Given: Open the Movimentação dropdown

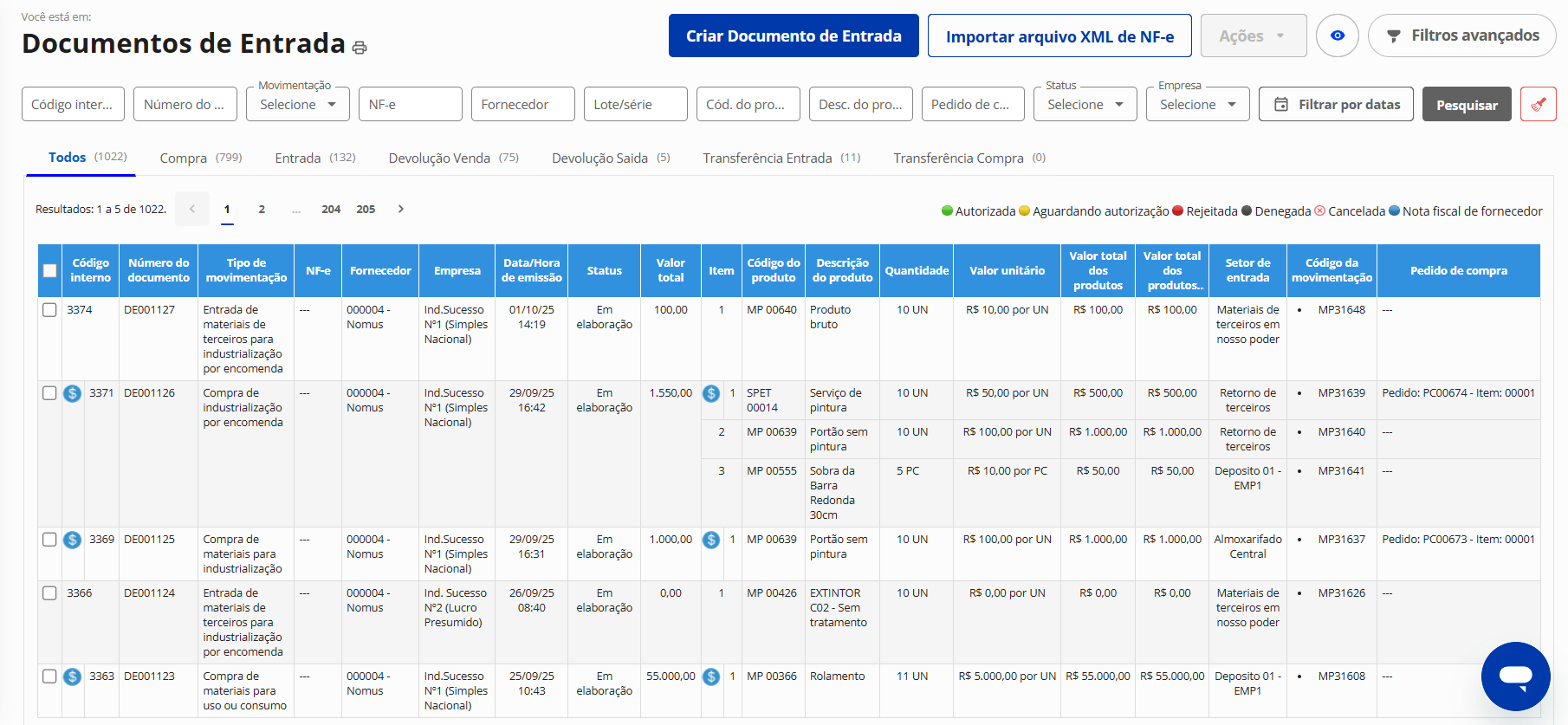Looking at the screenshot, I should [x=297, y=105].
